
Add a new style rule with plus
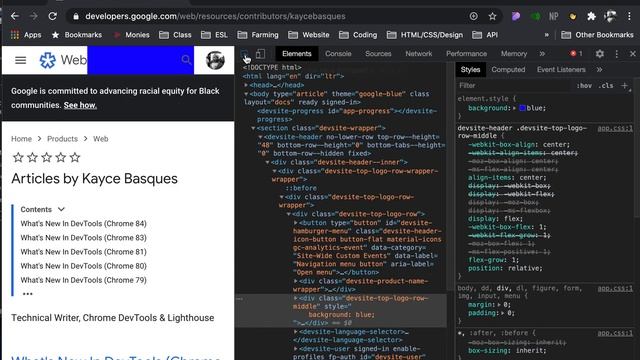coord(624,86)
